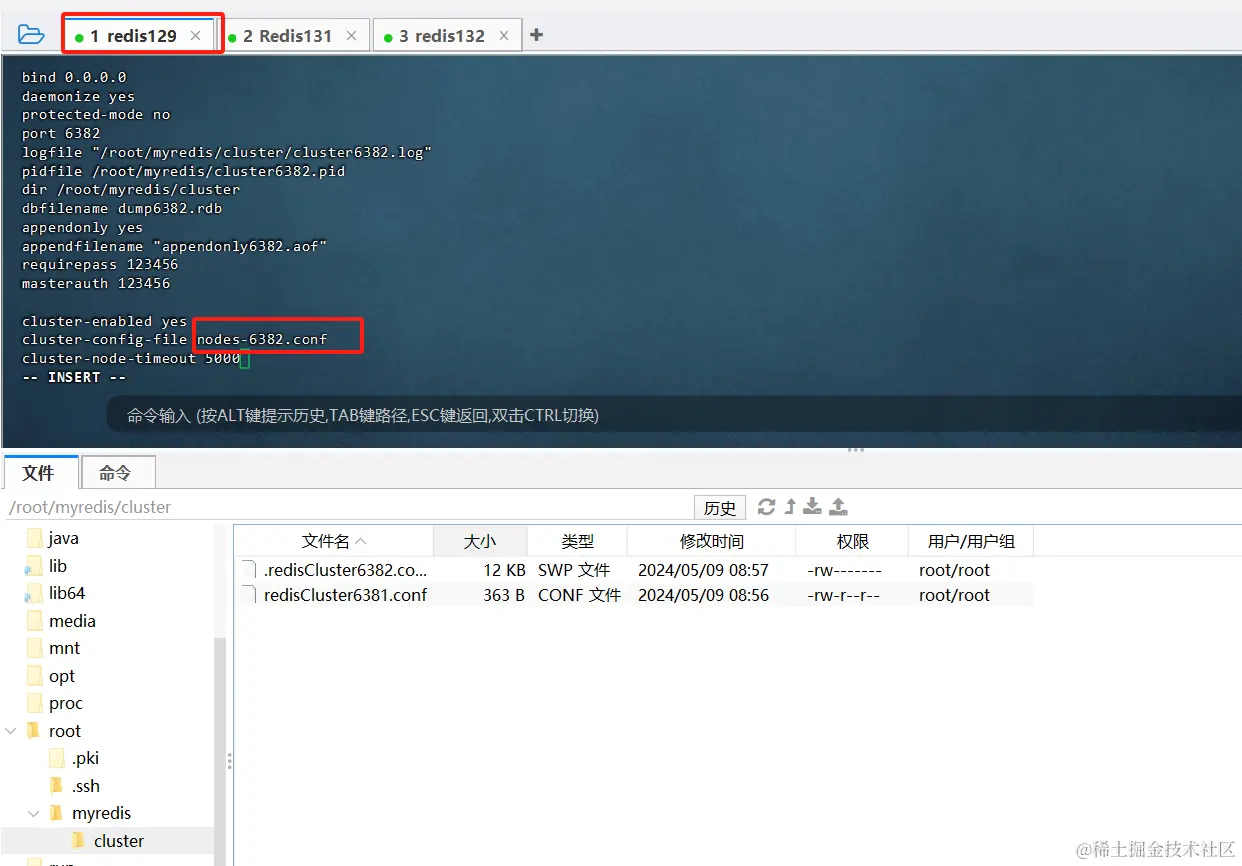Sort files by 大小 column
The width and height of the screenshot is (1242, 866).
[x=480, y=541]
